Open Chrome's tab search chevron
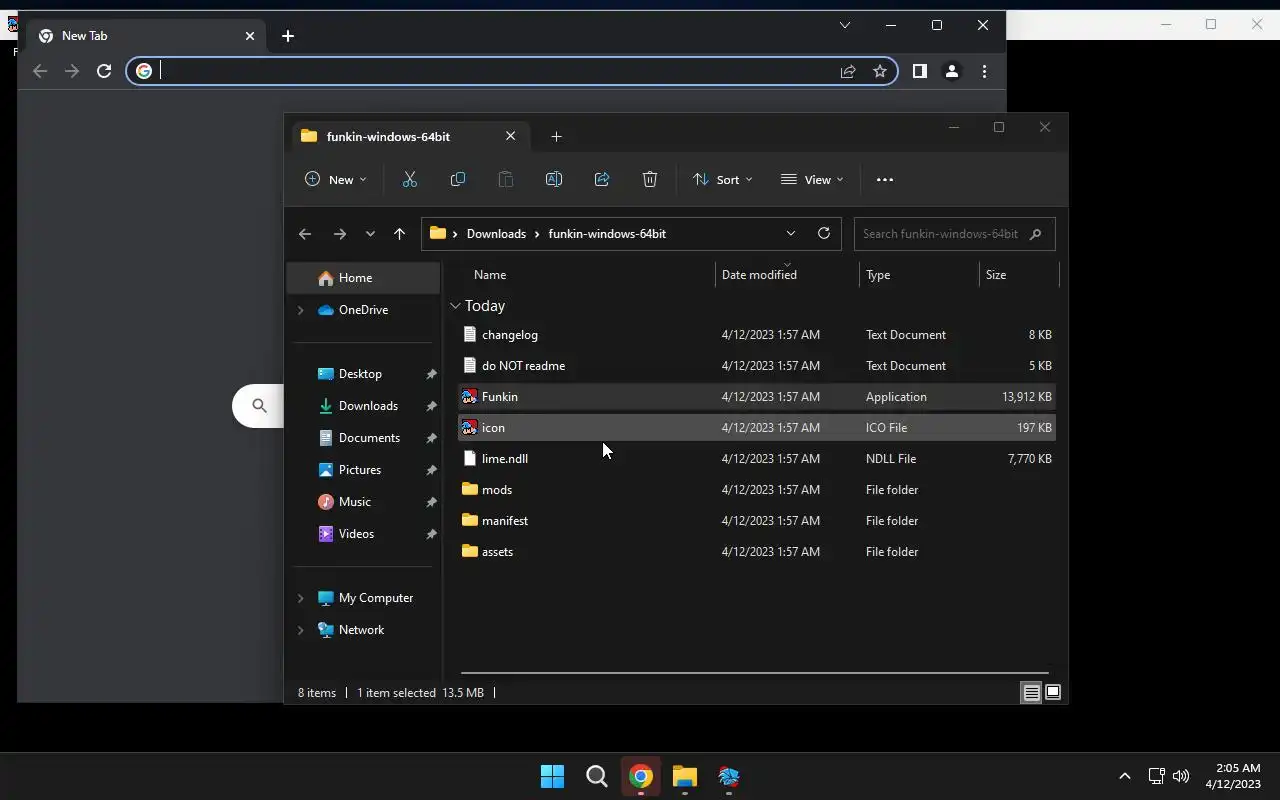The width and height of the screenshot is (1280, 800). click(845, 25)
